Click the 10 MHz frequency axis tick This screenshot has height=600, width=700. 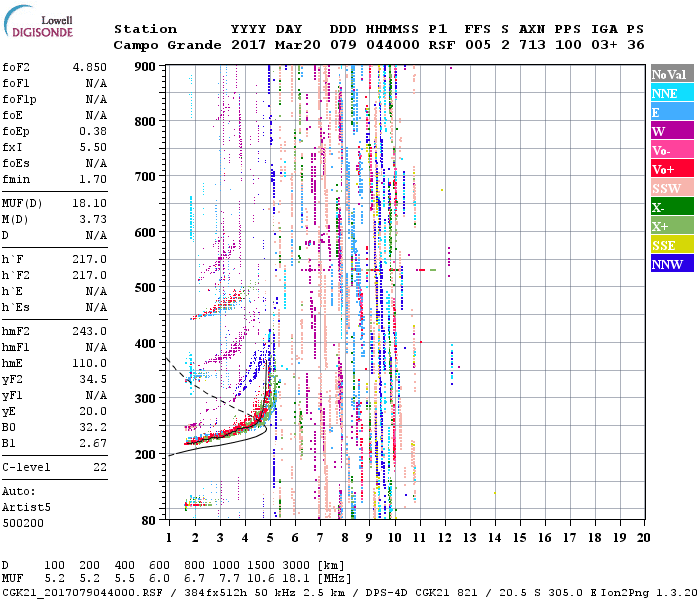(395, 538)
